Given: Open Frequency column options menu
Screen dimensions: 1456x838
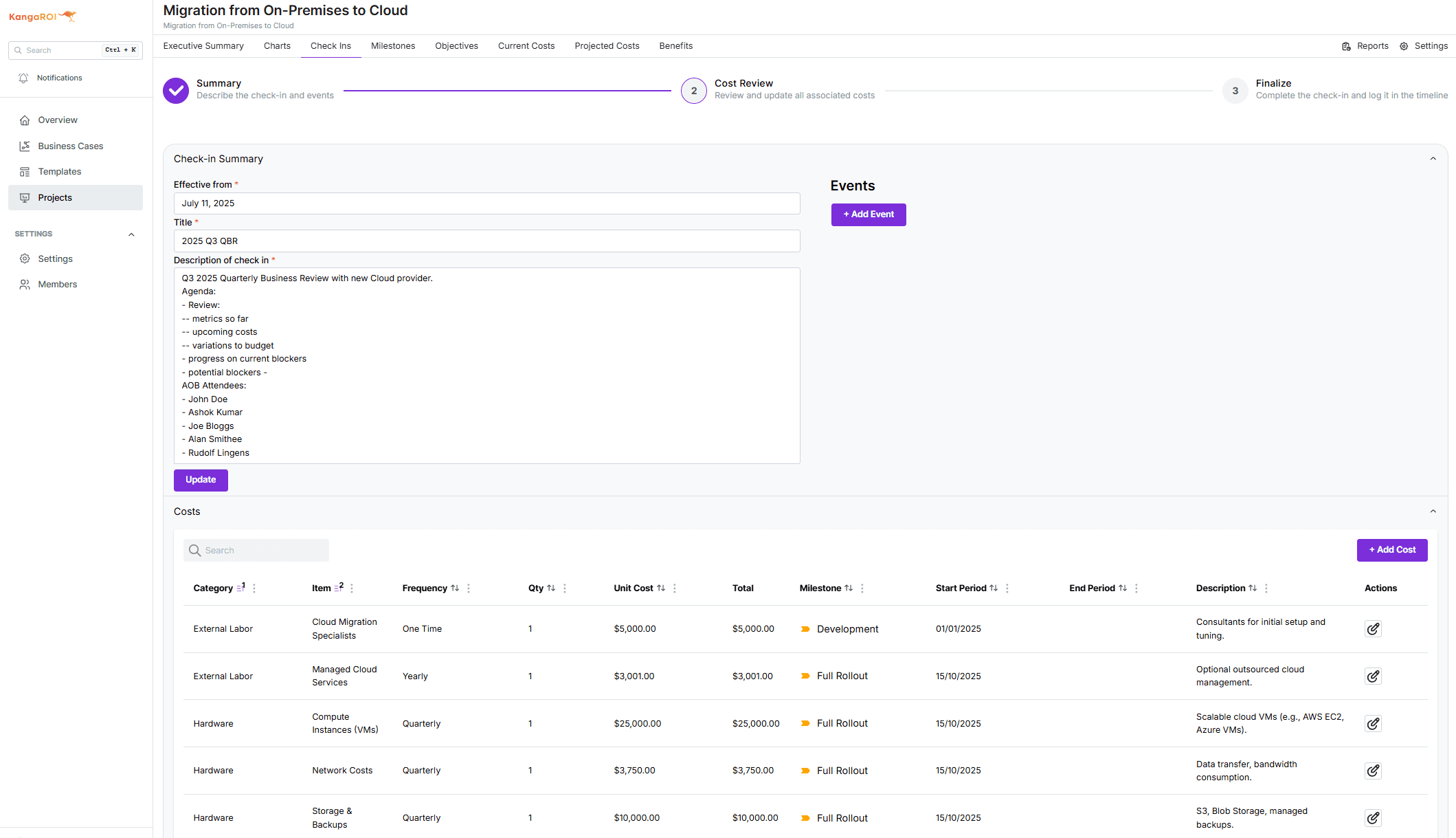Looking at the screenshot, I should (469, 588).
